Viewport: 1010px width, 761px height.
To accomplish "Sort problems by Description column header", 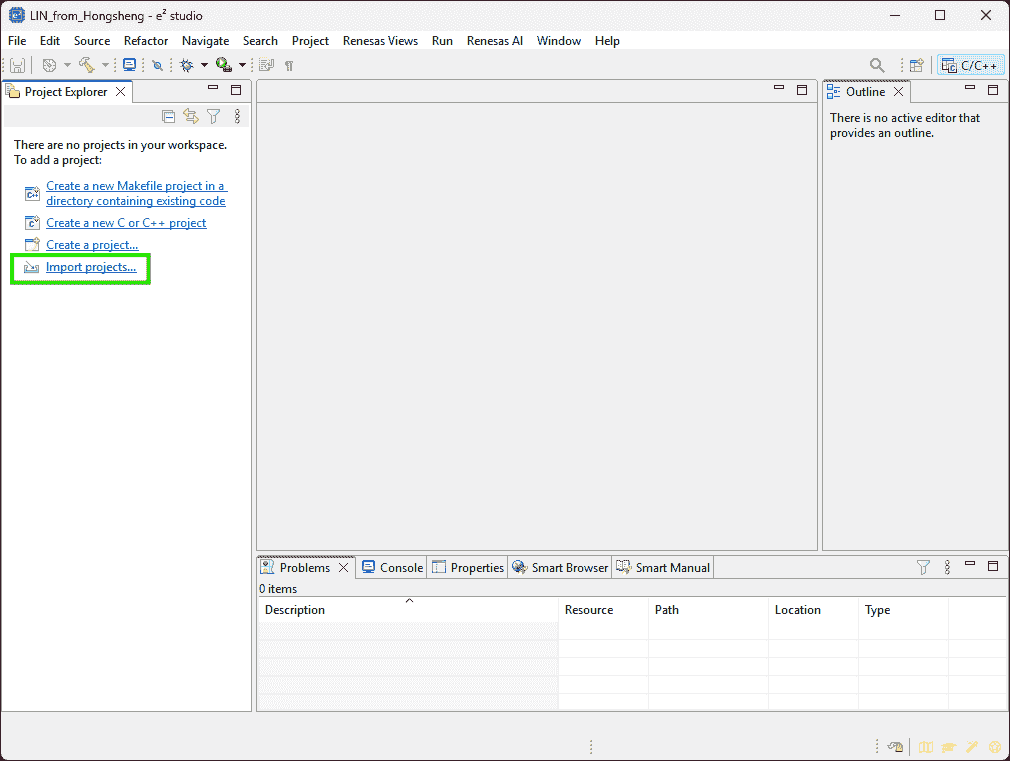I will pyautogui.click(x=295, y=610).
